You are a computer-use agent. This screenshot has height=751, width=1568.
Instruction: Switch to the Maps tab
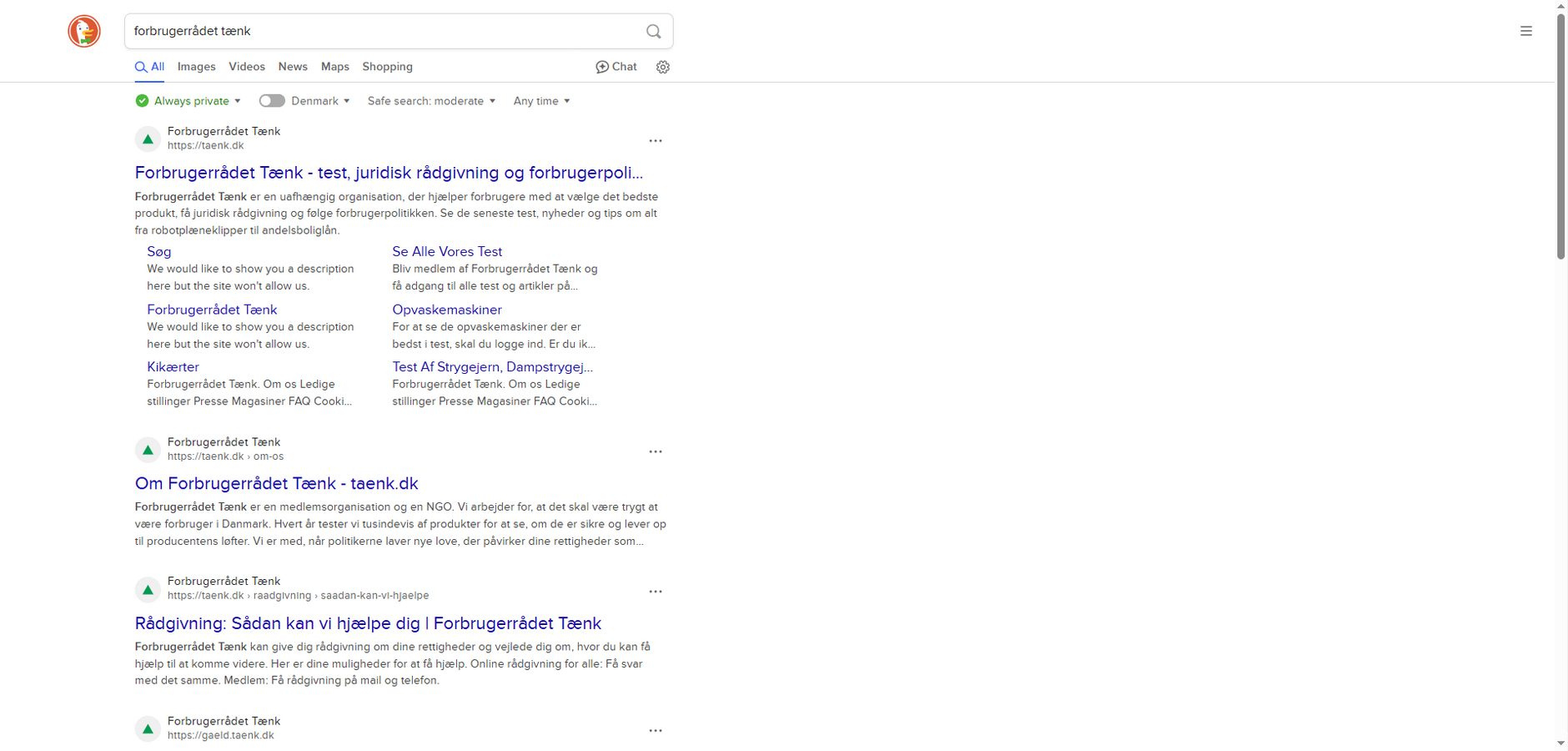[x=335, y=67]
